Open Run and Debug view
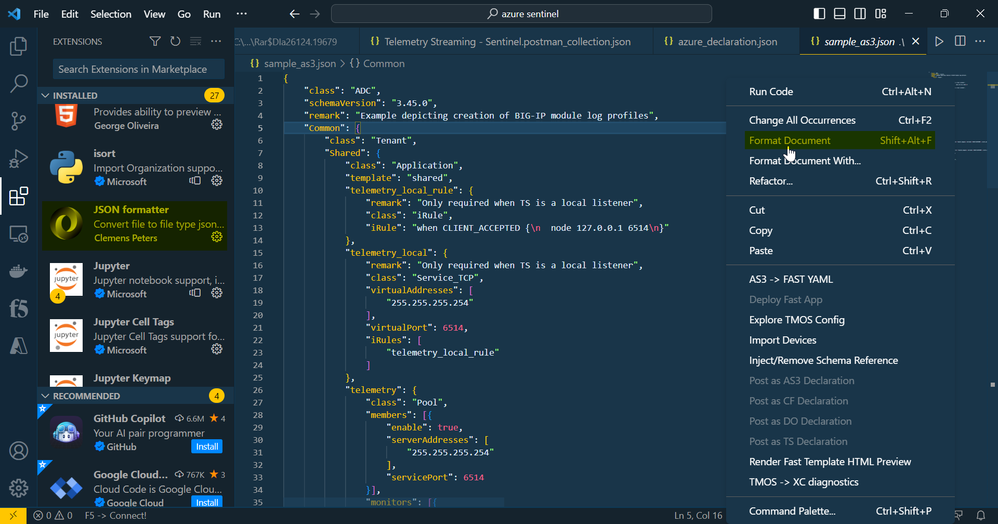This screenshot has height=524, width=998. pyautogui.click(x=18, y=159)
